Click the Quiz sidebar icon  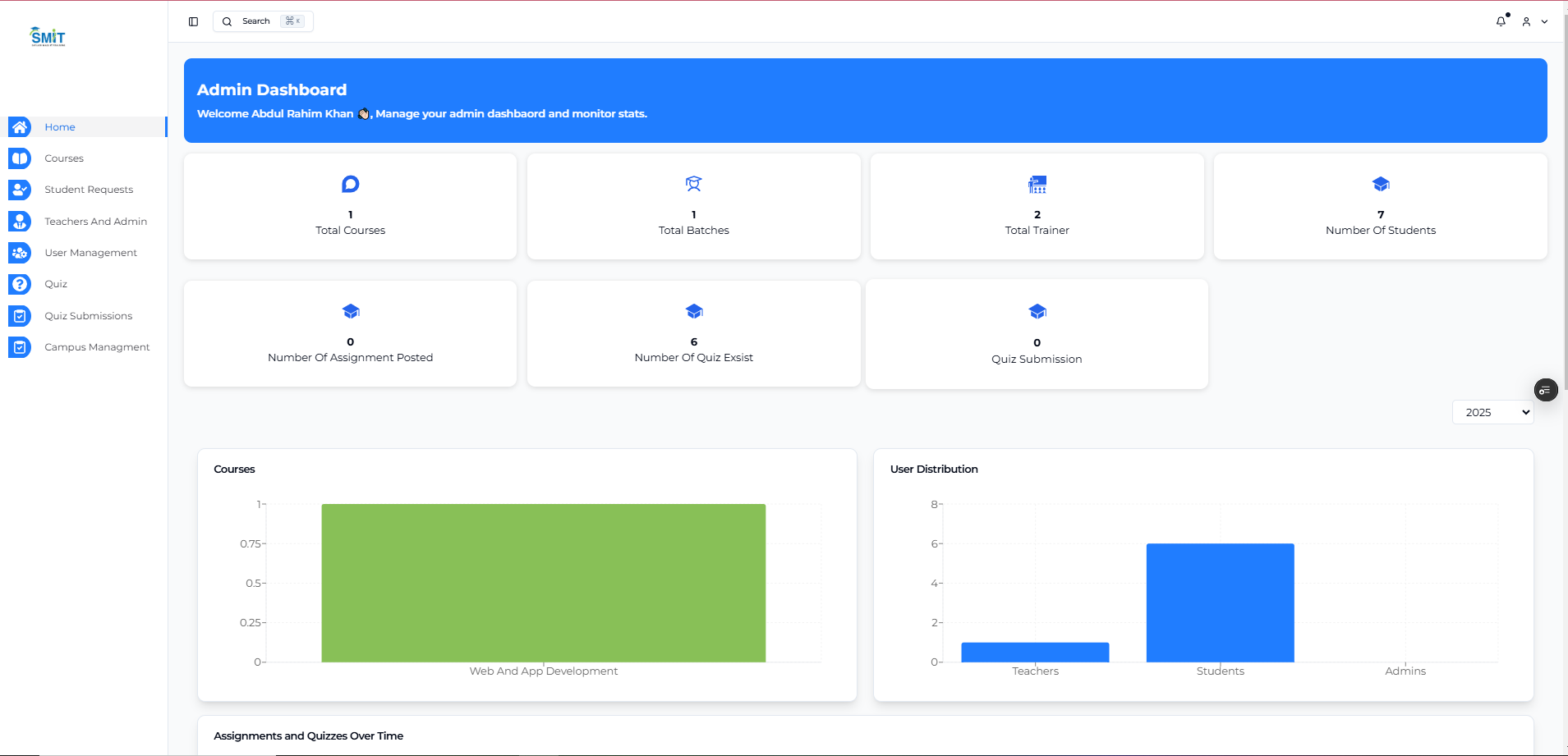[x=20, y=284]
